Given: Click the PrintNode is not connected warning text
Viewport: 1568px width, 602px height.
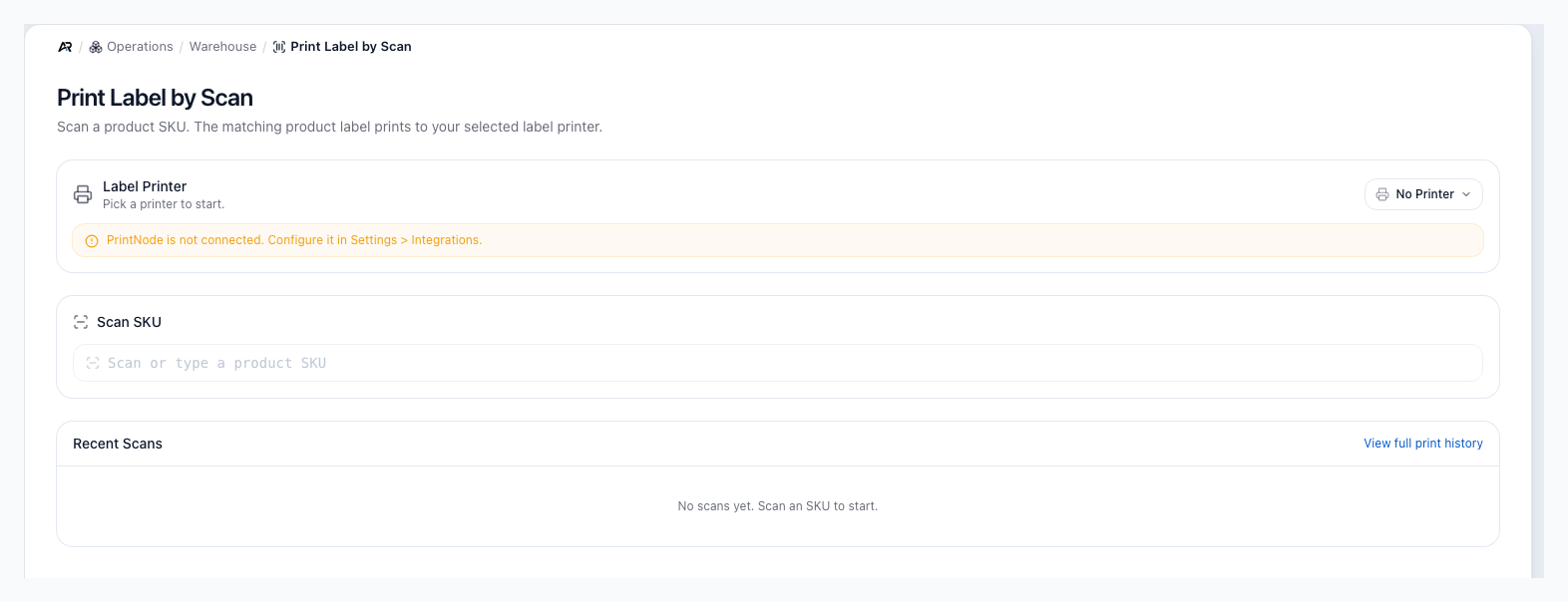Looking at the screenshot, I should click(294, 240).
